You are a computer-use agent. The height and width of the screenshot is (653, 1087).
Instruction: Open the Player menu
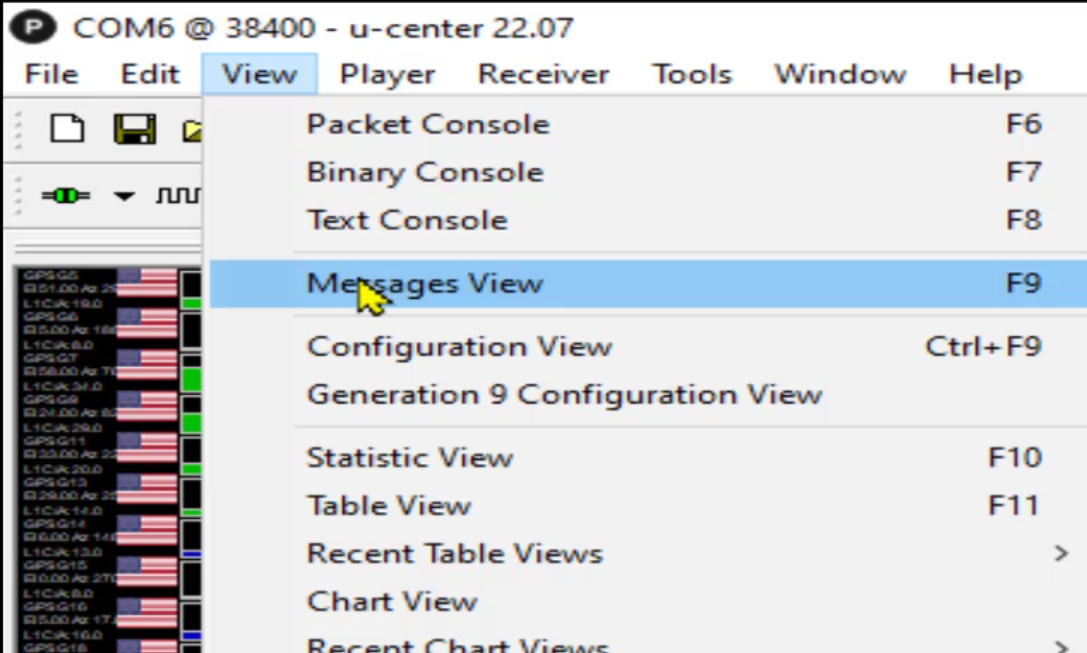[x=385, y=73]
